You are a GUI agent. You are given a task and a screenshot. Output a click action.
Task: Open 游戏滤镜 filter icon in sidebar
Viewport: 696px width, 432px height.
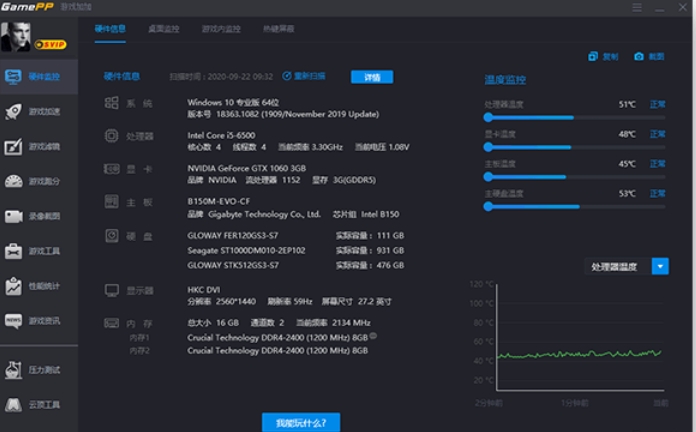pos(13,147)
